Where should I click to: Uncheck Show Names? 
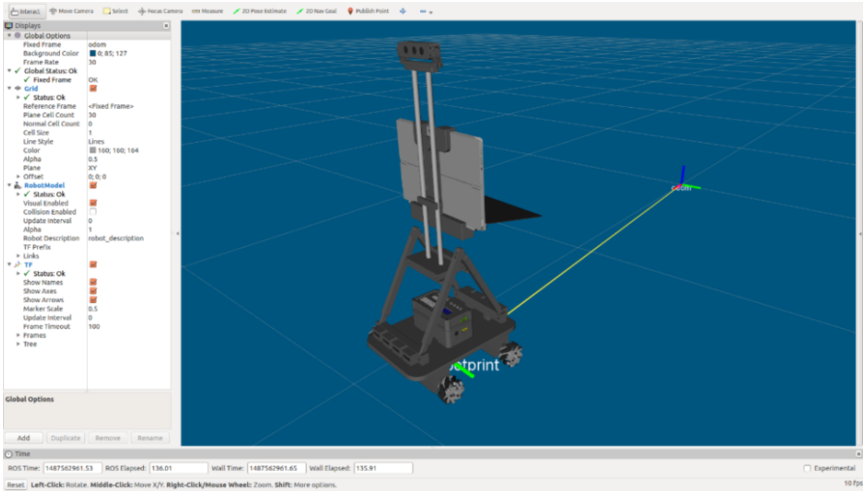[93, 282]
